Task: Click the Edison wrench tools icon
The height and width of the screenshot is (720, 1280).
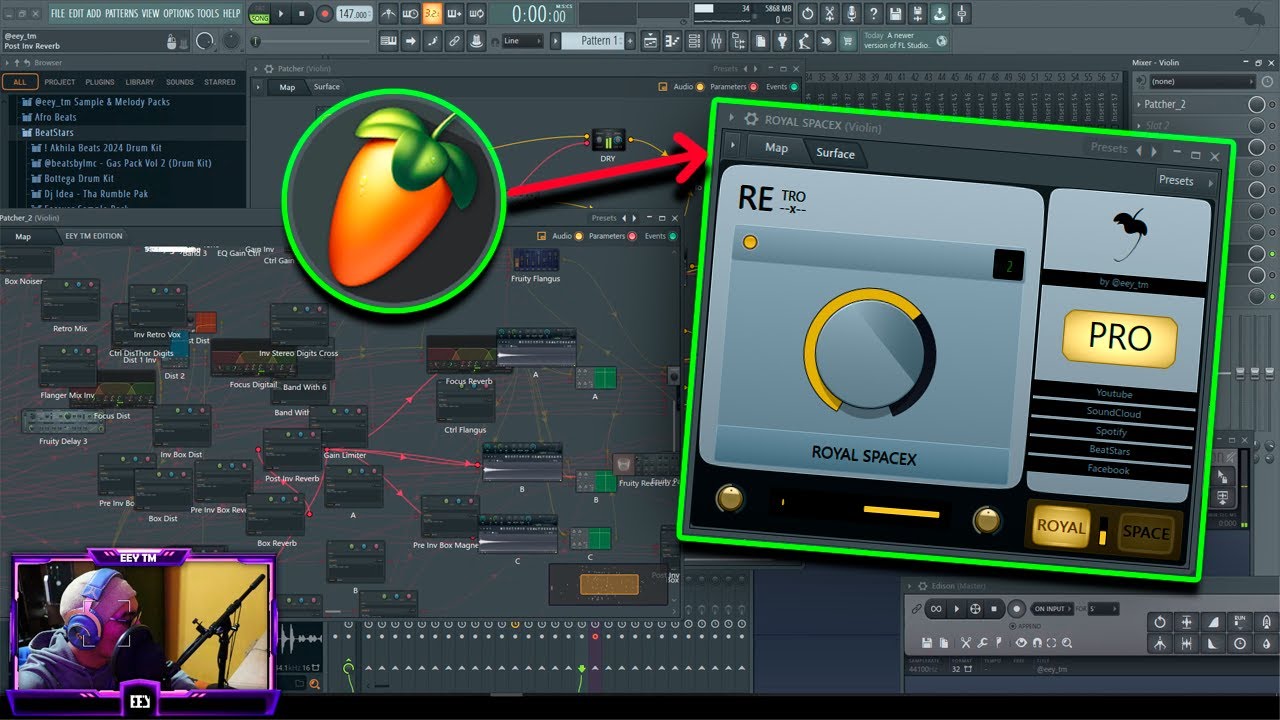Action: tap(982, 643)
